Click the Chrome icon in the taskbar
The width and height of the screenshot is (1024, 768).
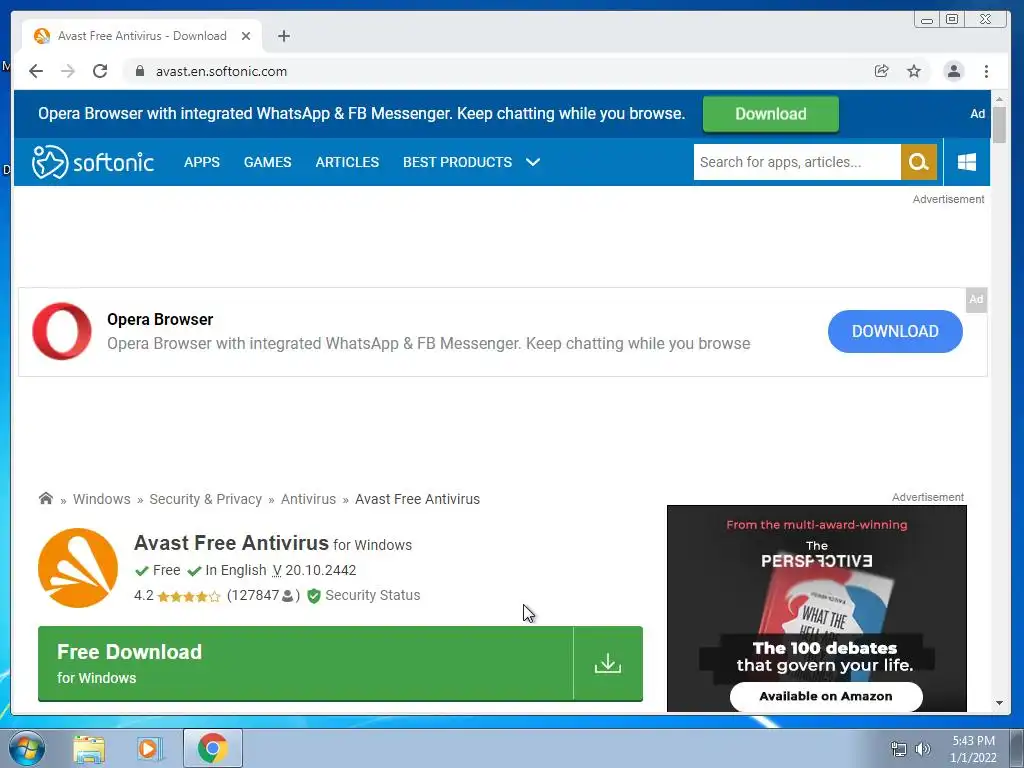point(213,748)
